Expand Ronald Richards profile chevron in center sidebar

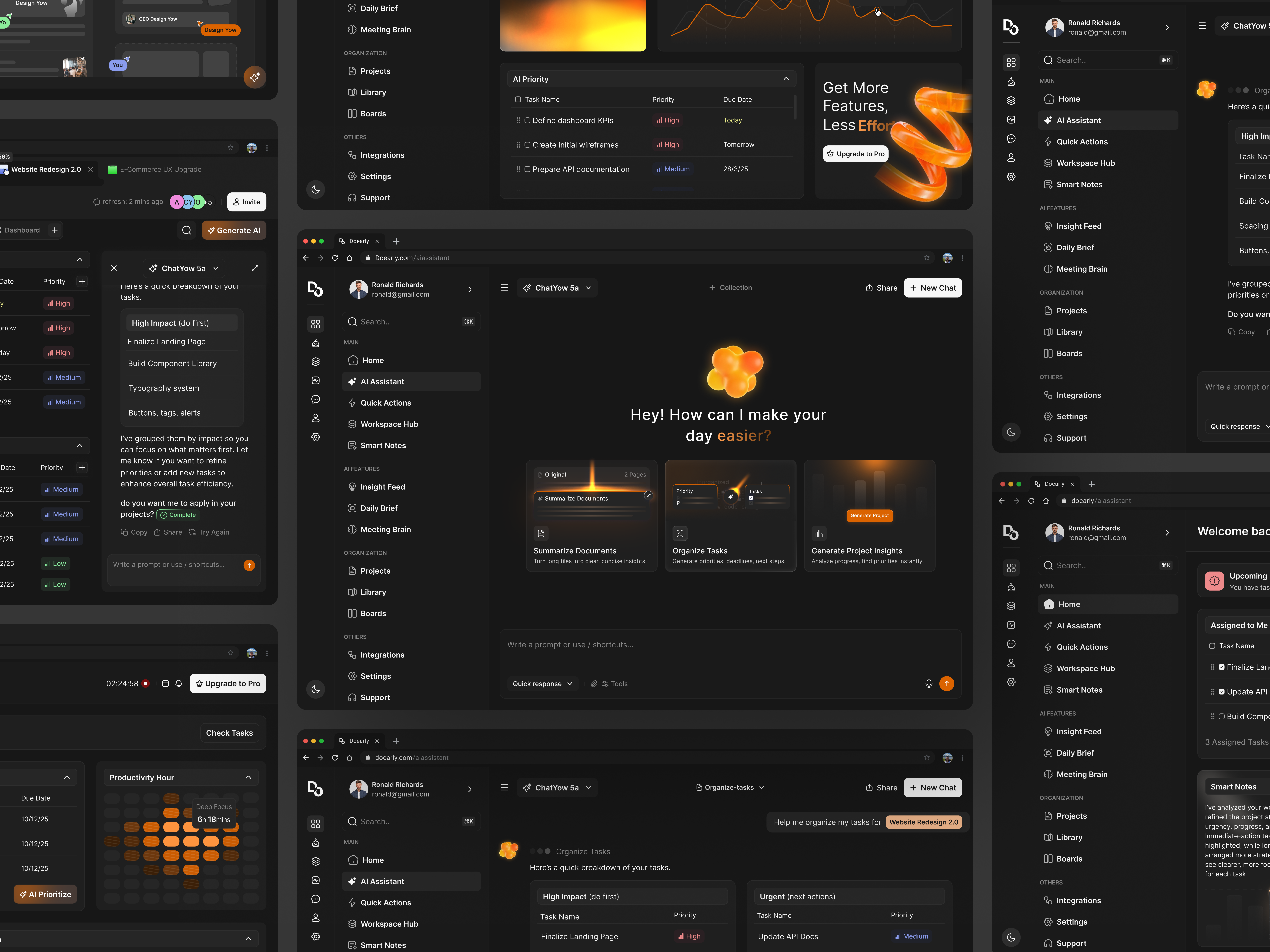470,289
